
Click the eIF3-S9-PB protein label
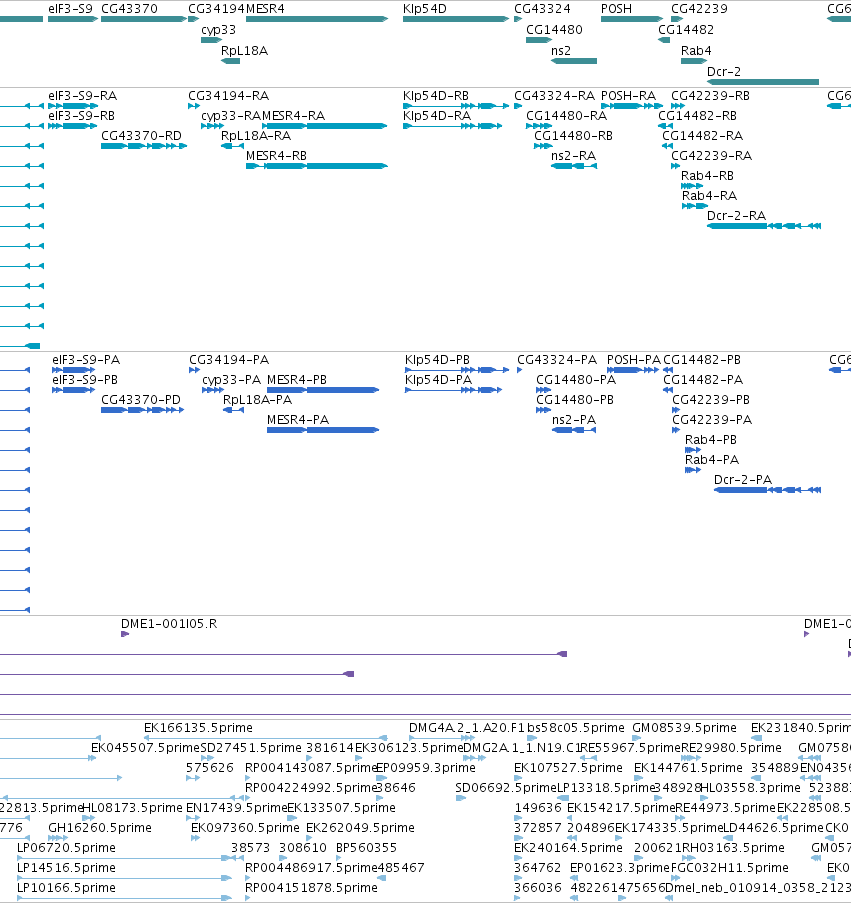point(85,380)
